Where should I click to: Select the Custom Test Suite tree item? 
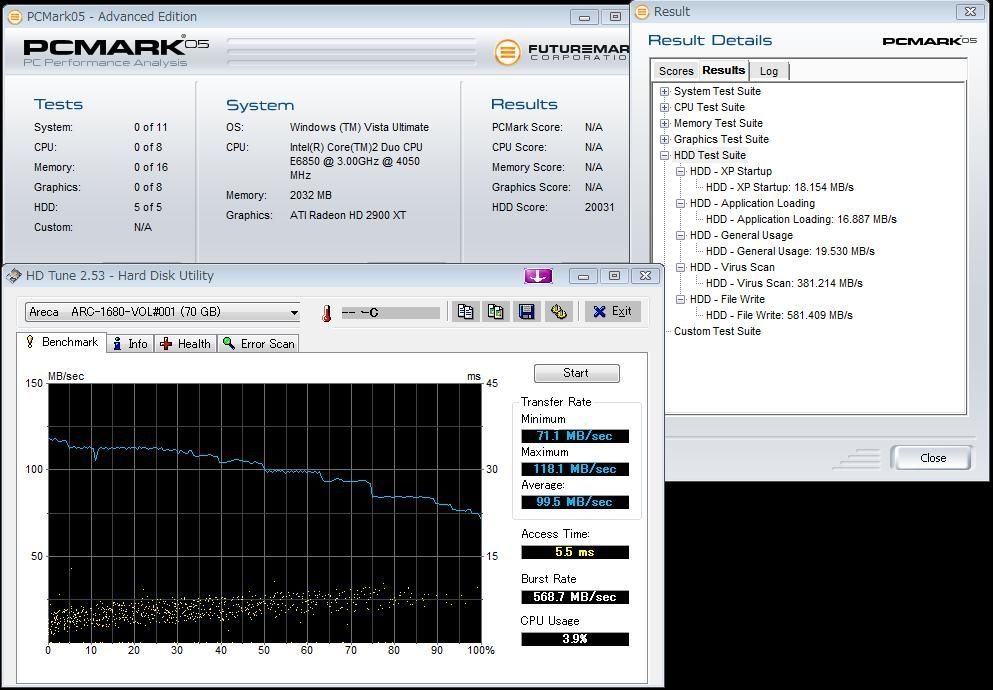pos(717,331)
